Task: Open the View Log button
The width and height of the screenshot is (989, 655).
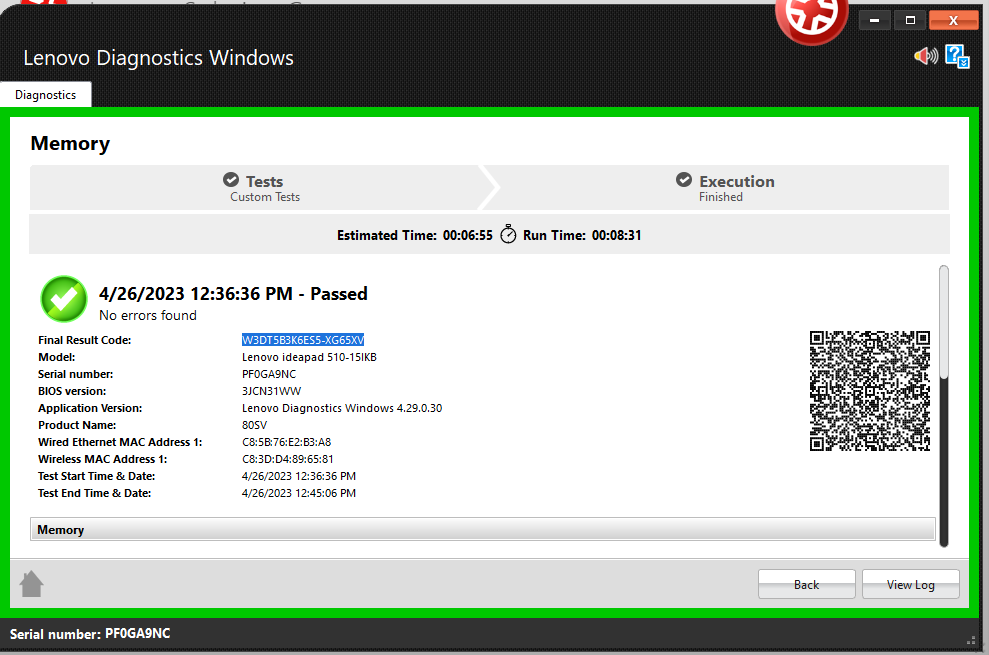Action: click(x=911, y=584)
